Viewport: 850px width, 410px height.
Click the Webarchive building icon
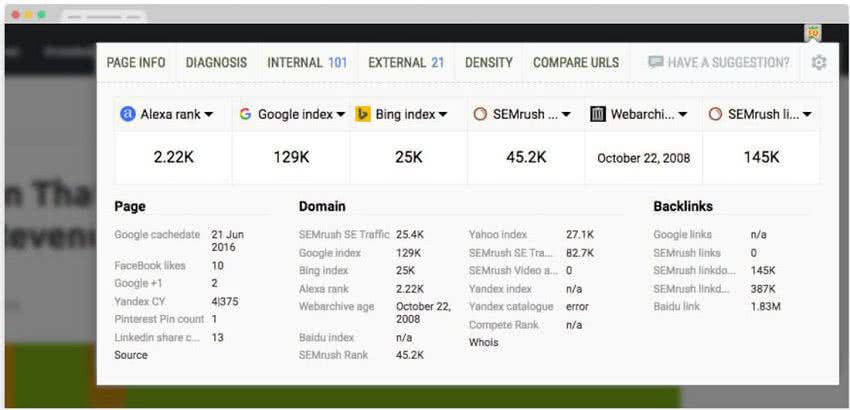[598, 114]
